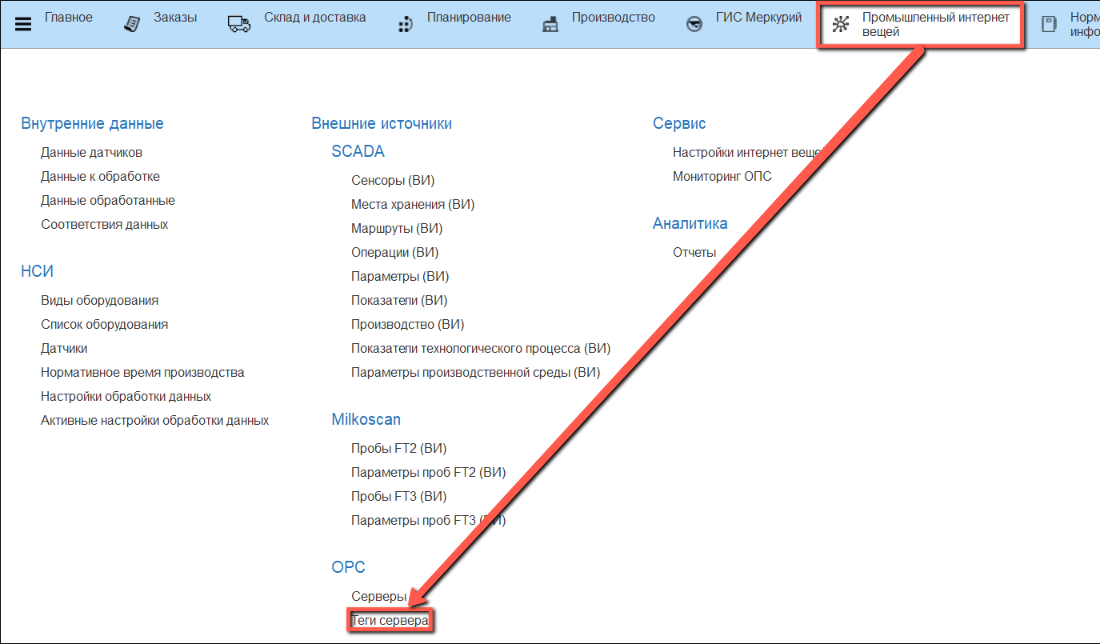This screenshot has width=1100, height=644.
Task: Click the Нормативная информация book icon
Action: 1049,25
